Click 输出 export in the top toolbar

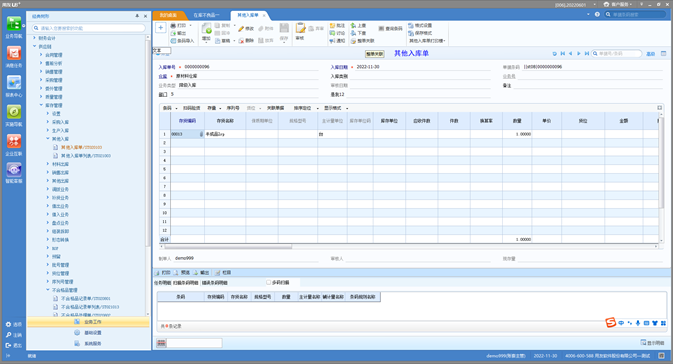(179, 33)
